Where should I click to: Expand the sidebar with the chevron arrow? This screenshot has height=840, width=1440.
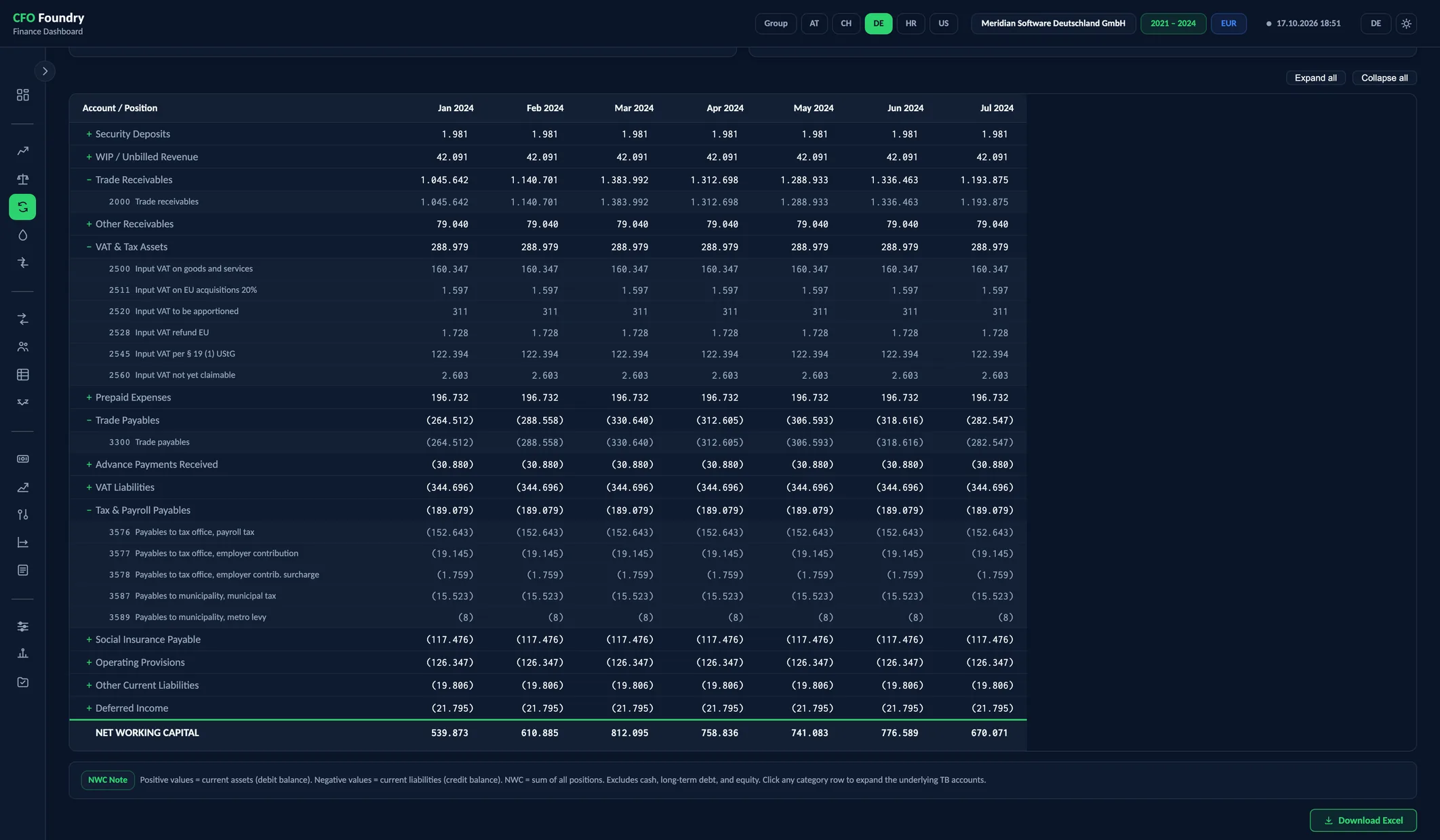point(45,71)
